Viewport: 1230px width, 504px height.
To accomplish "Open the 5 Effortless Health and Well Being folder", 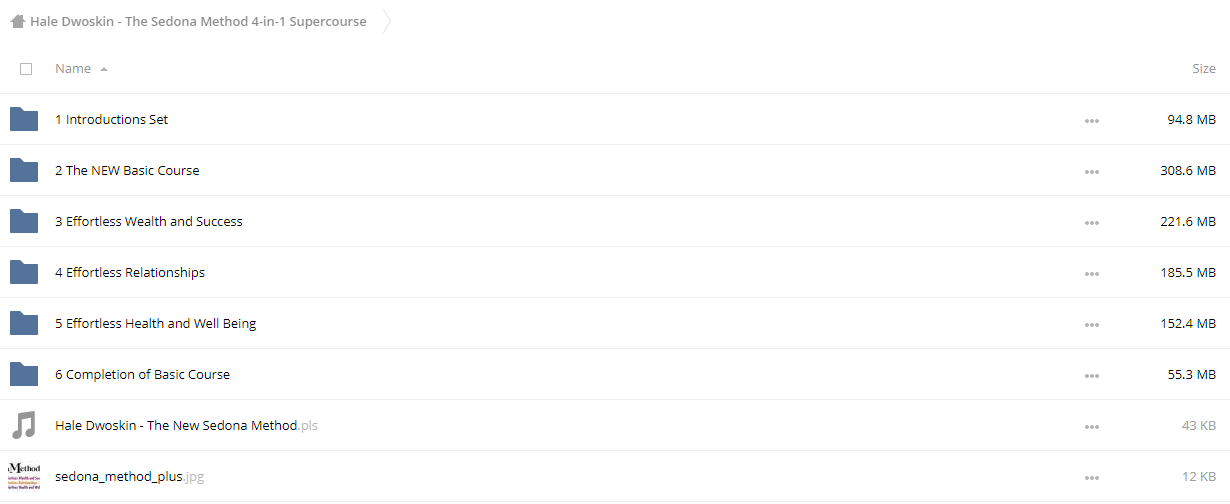I will tap(156, 324).
